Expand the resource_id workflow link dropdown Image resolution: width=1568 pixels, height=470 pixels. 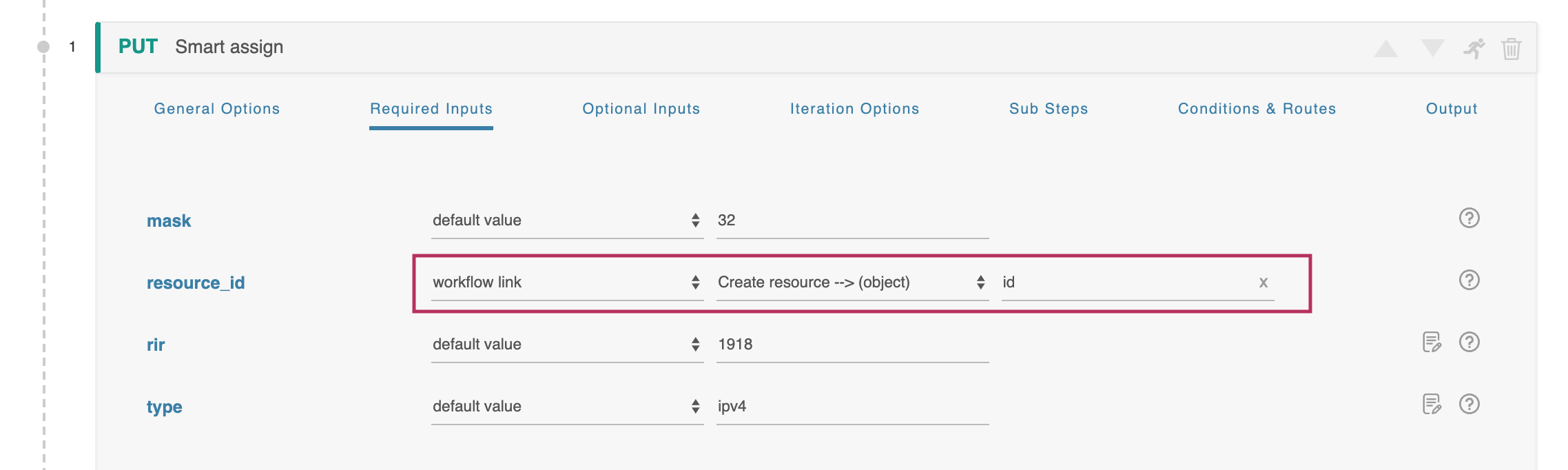[566, 283]
